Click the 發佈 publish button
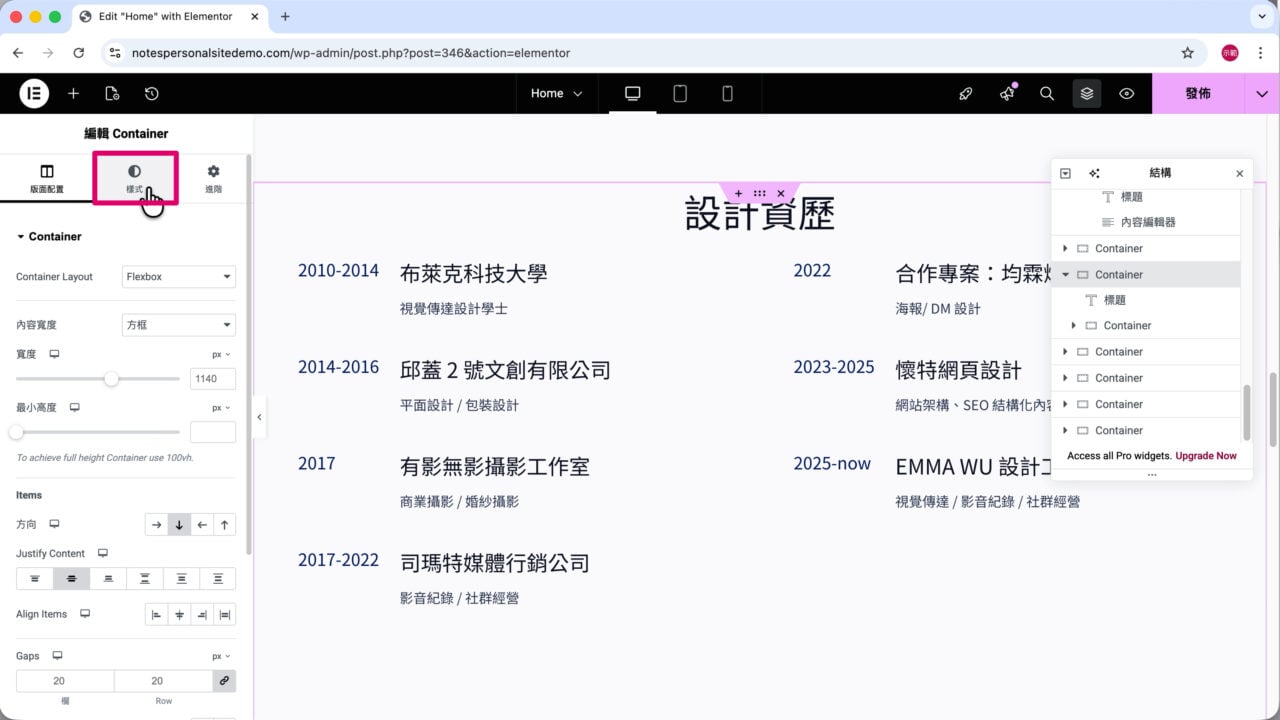 pos(1198,93)
